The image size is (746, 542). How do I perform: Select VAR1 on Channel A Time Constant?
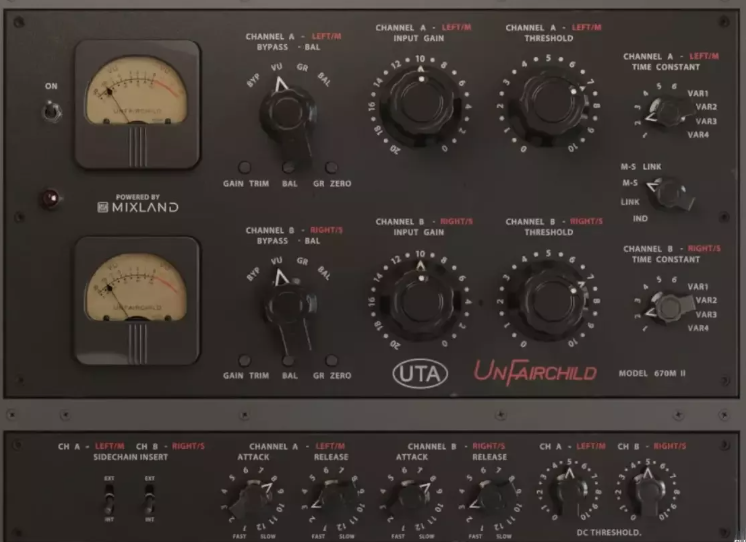pos(697,93)
